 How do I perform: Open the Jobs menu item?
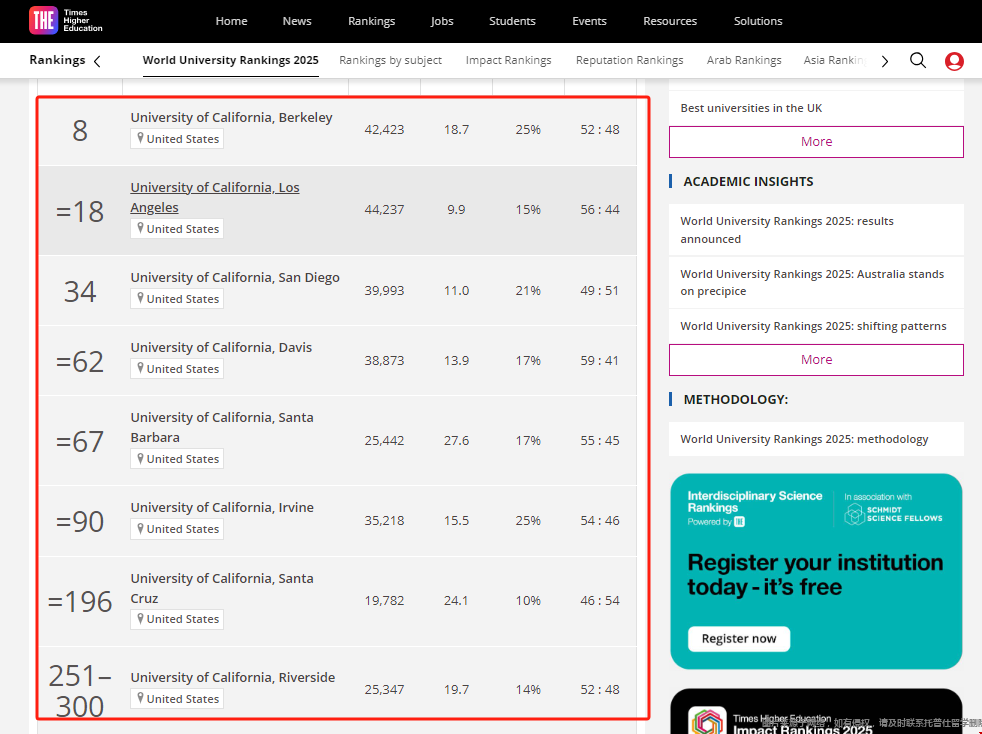[x=442, y=21]
